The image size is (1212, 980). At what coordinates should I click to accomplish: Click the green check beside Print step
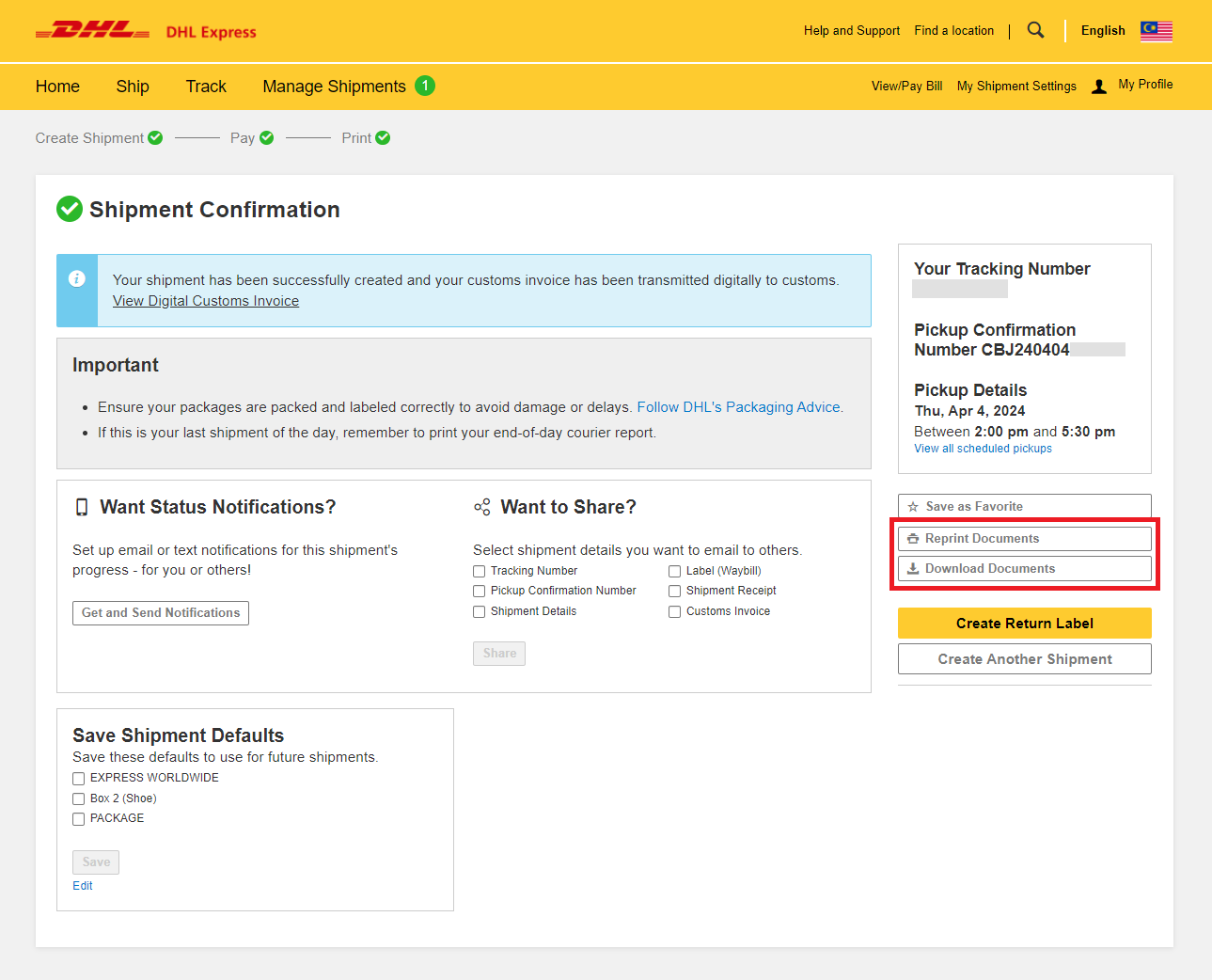(383, 138)
